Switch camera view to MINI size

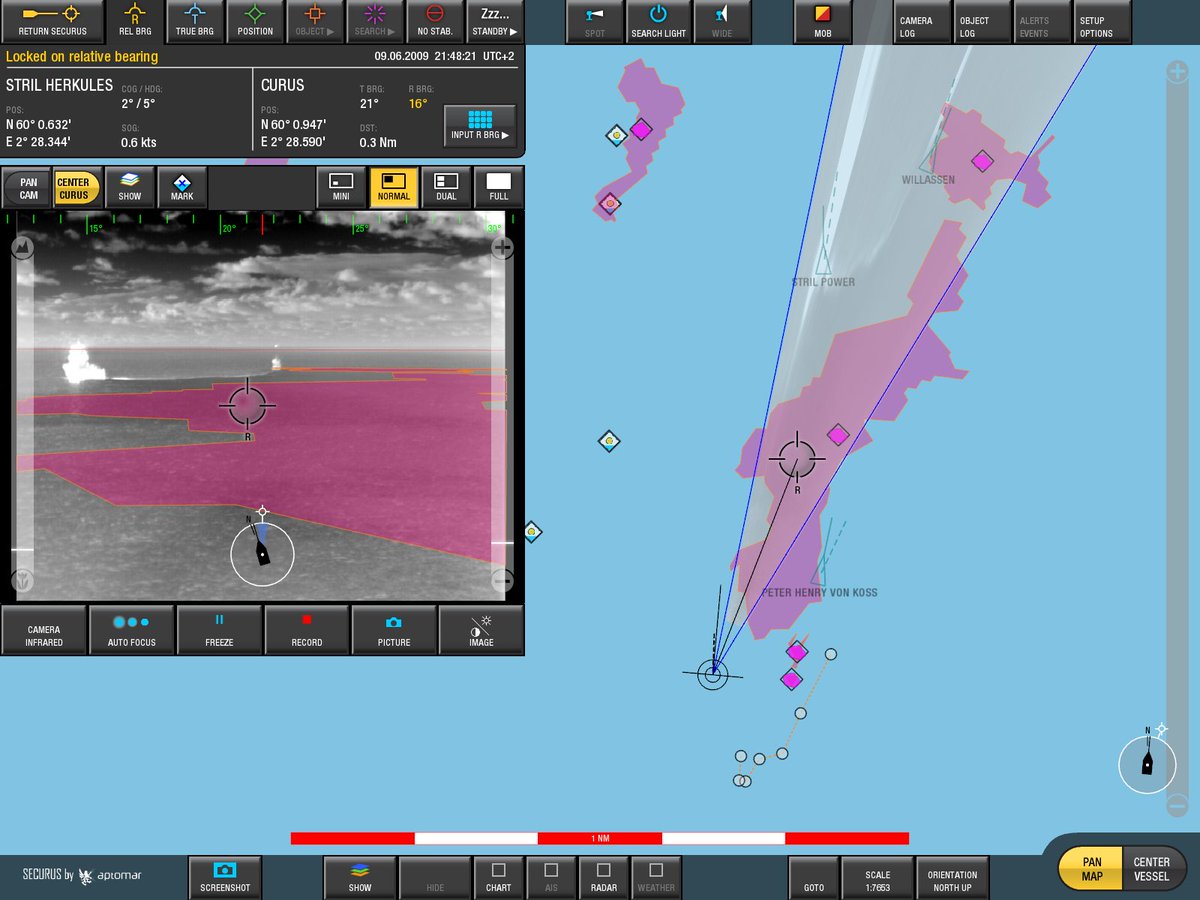(342, 186)
